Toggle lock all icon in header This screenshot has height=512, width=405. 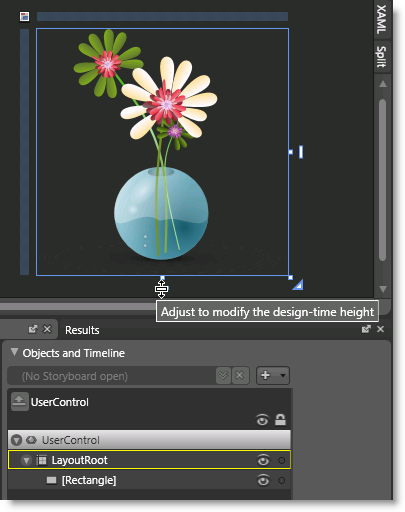280,420
